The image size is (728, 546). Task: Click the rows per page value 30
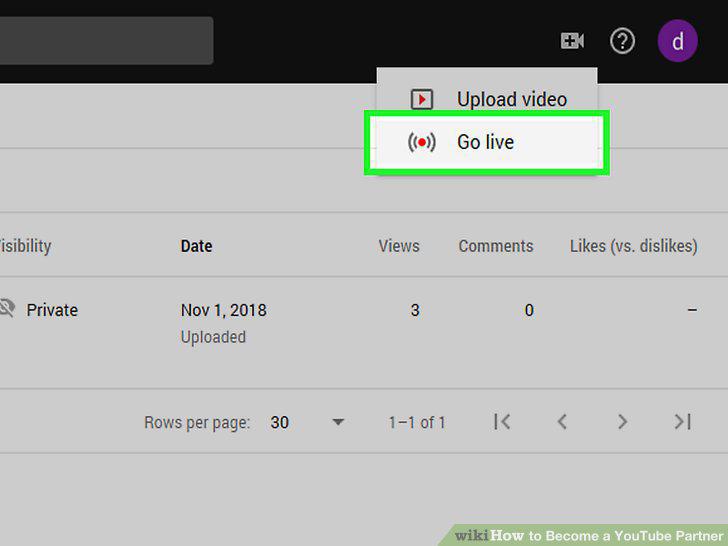[280, 422]
